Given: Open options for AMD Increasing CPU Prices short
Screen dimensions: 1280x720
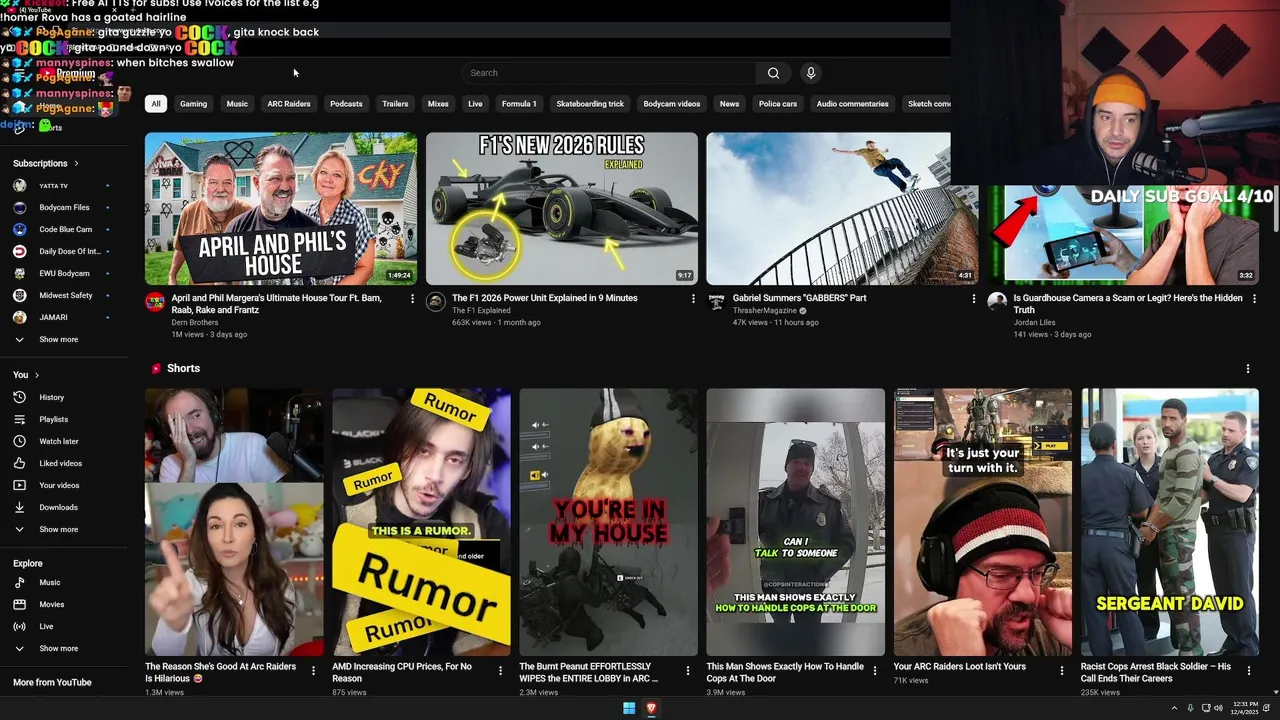Looking at the screenshot, I should click(500, 671).
